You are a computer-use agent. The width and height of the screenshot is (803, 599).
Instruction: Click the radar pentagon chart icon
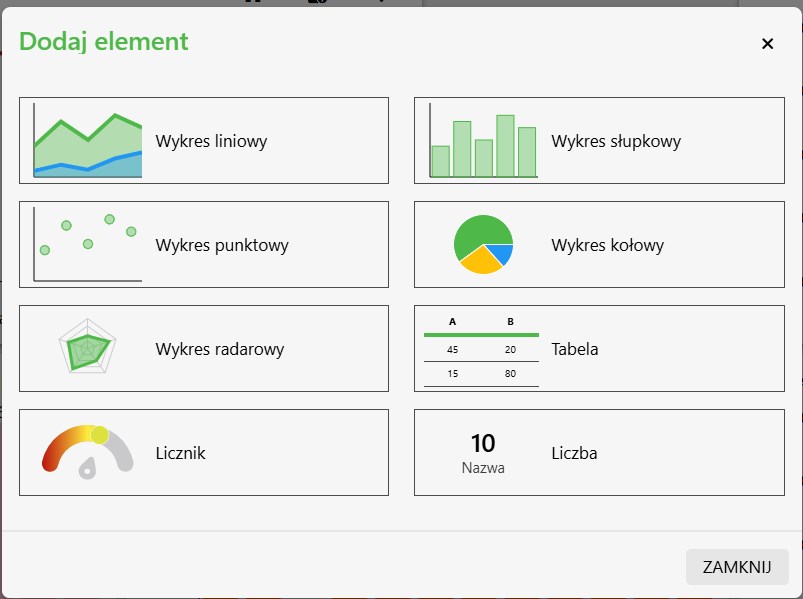tap(88, 349)
